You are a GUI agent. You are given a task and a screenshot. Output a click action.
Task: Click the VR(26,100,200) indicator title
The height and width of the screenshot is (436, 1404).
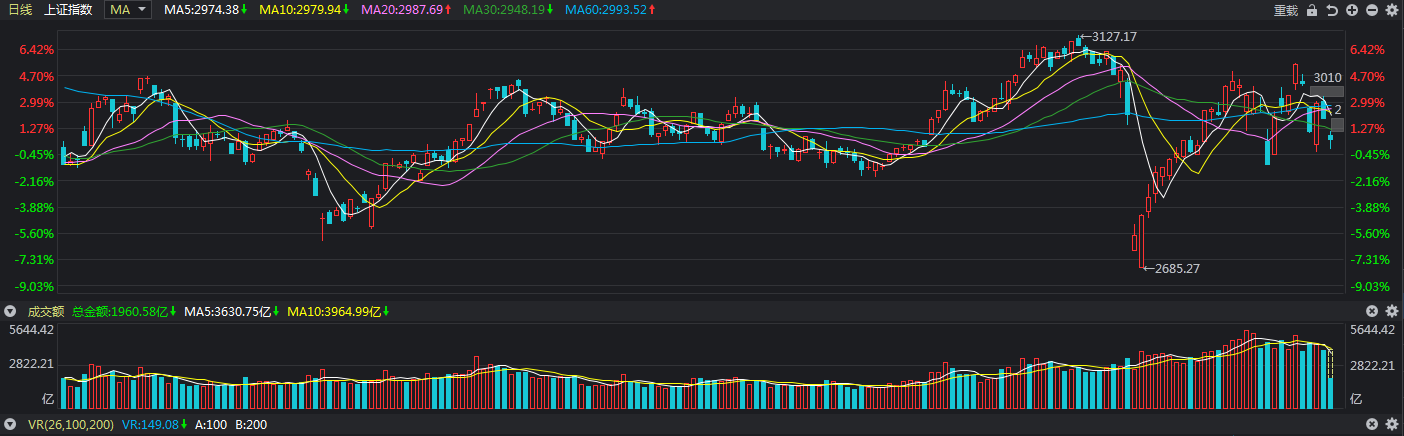pos(70,425)
